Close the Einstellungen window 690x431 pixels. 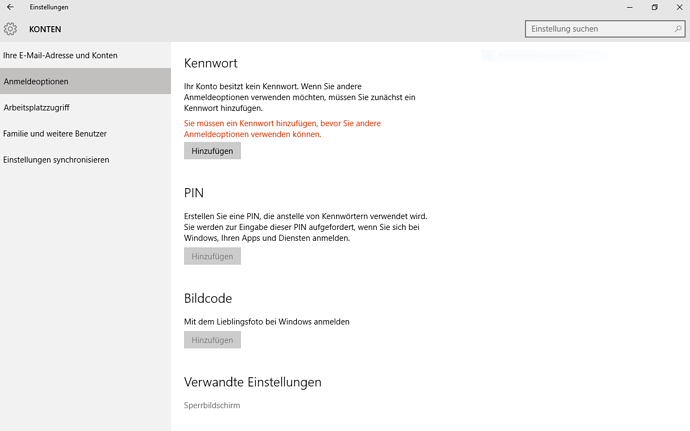click(679, 7)
